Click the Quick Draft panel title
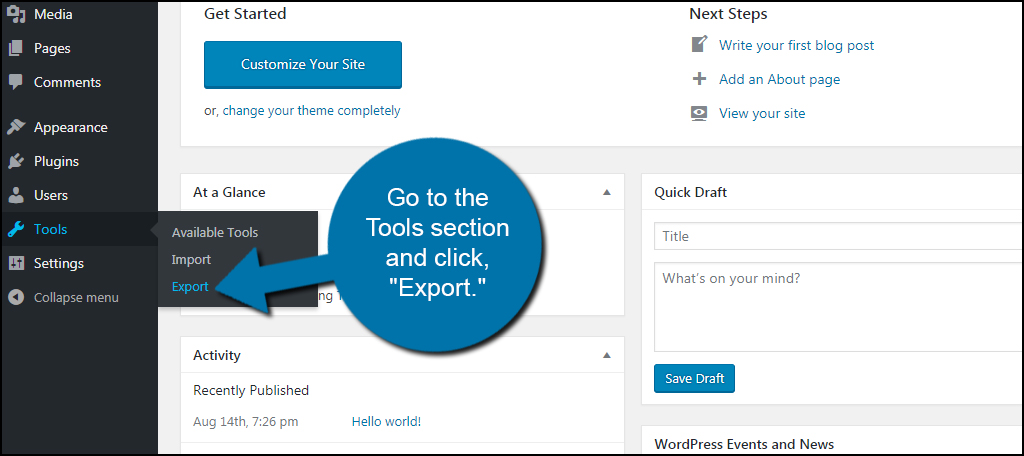This screenshot has width=1024, height=456. pos(690,192)
